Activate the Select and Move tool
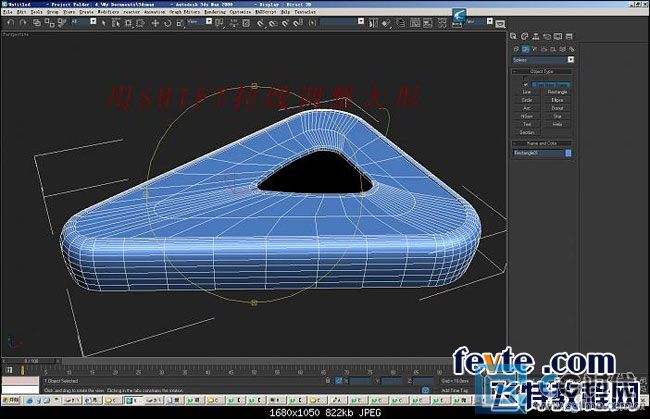 [155, 23]
